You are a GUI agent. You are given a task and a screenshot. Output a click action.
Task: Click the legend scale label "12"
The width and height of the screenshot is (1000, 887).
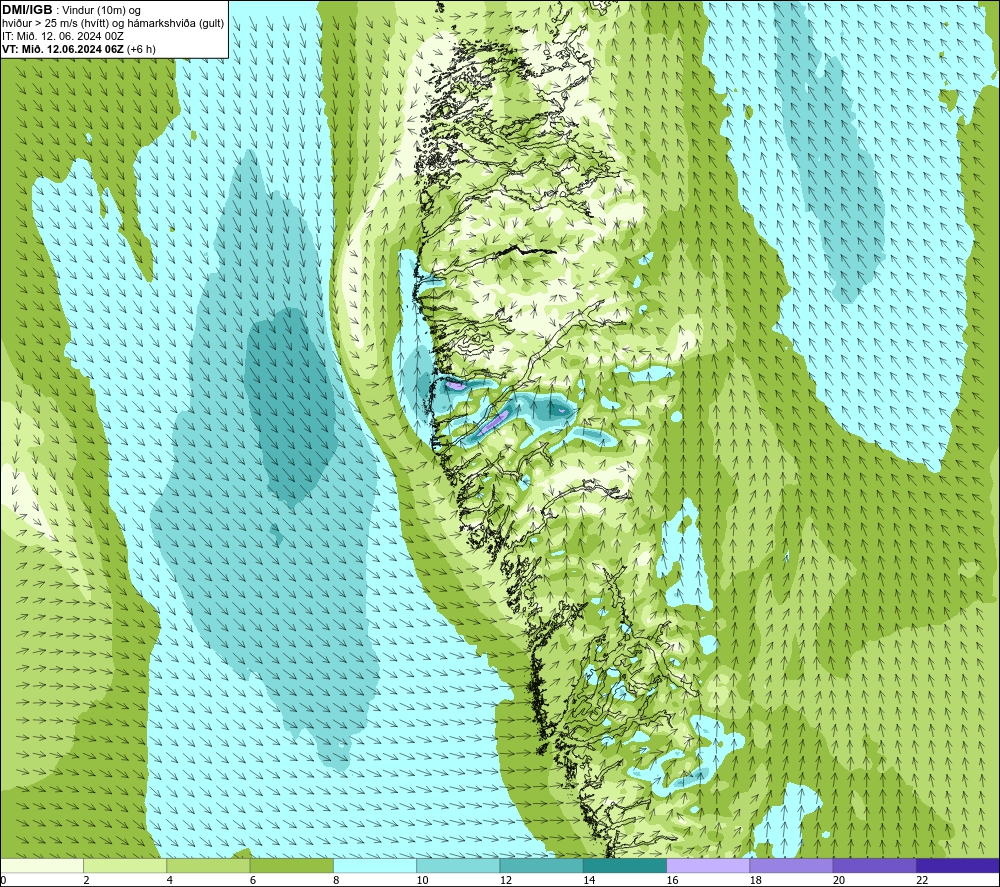click(506, 881)
